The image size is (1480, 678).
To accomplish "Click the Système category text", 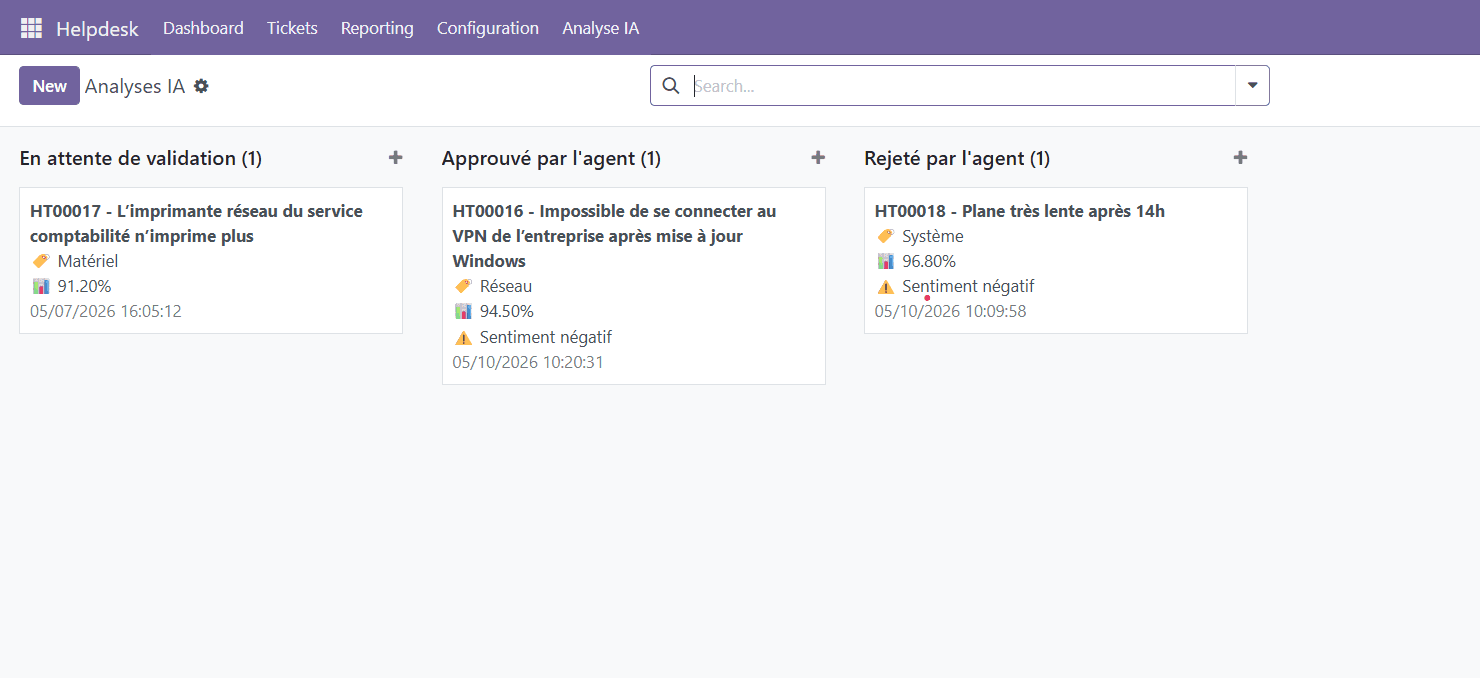I will 933,236.
